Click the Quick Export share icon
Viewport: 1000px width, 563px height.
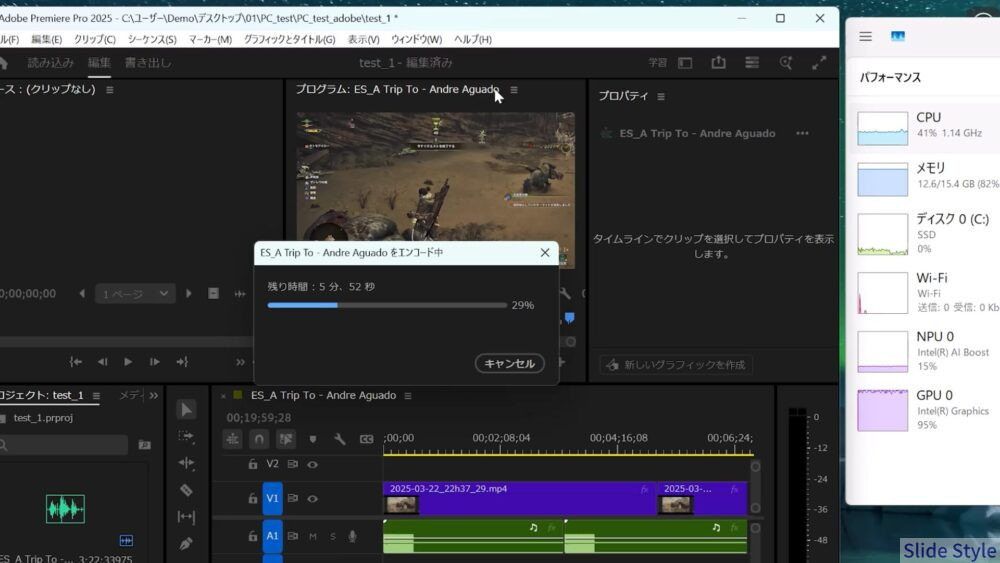[718, 62]
